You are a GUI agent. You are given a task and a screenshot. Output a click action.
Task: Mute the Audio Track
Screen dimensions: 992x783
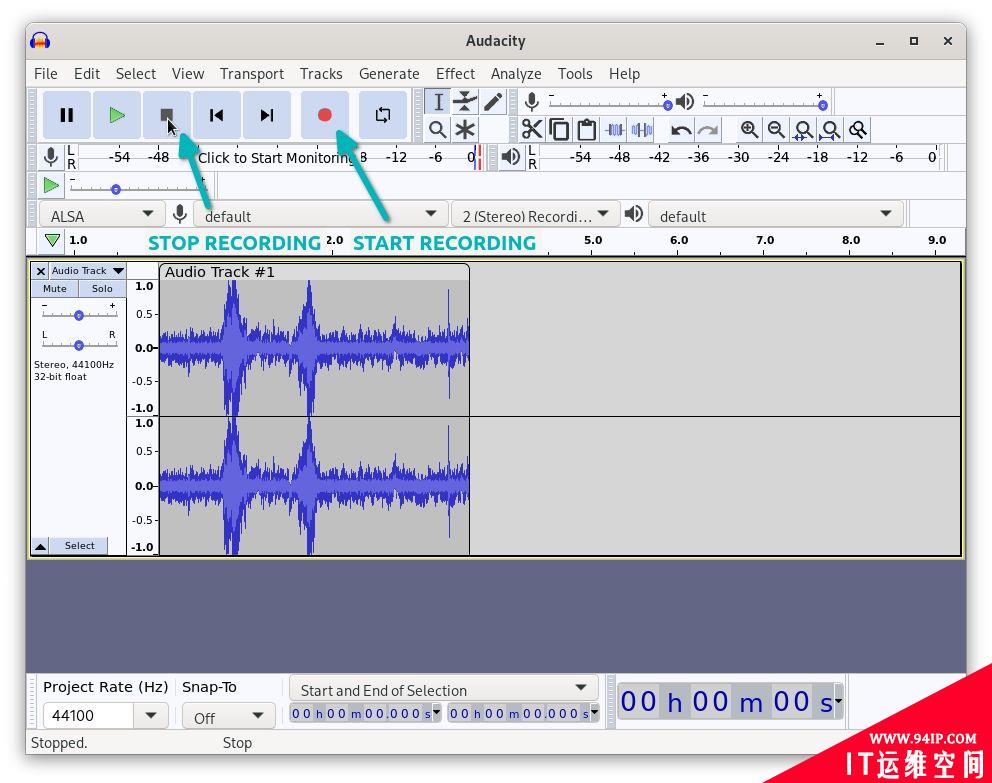[x=55, y=288]
